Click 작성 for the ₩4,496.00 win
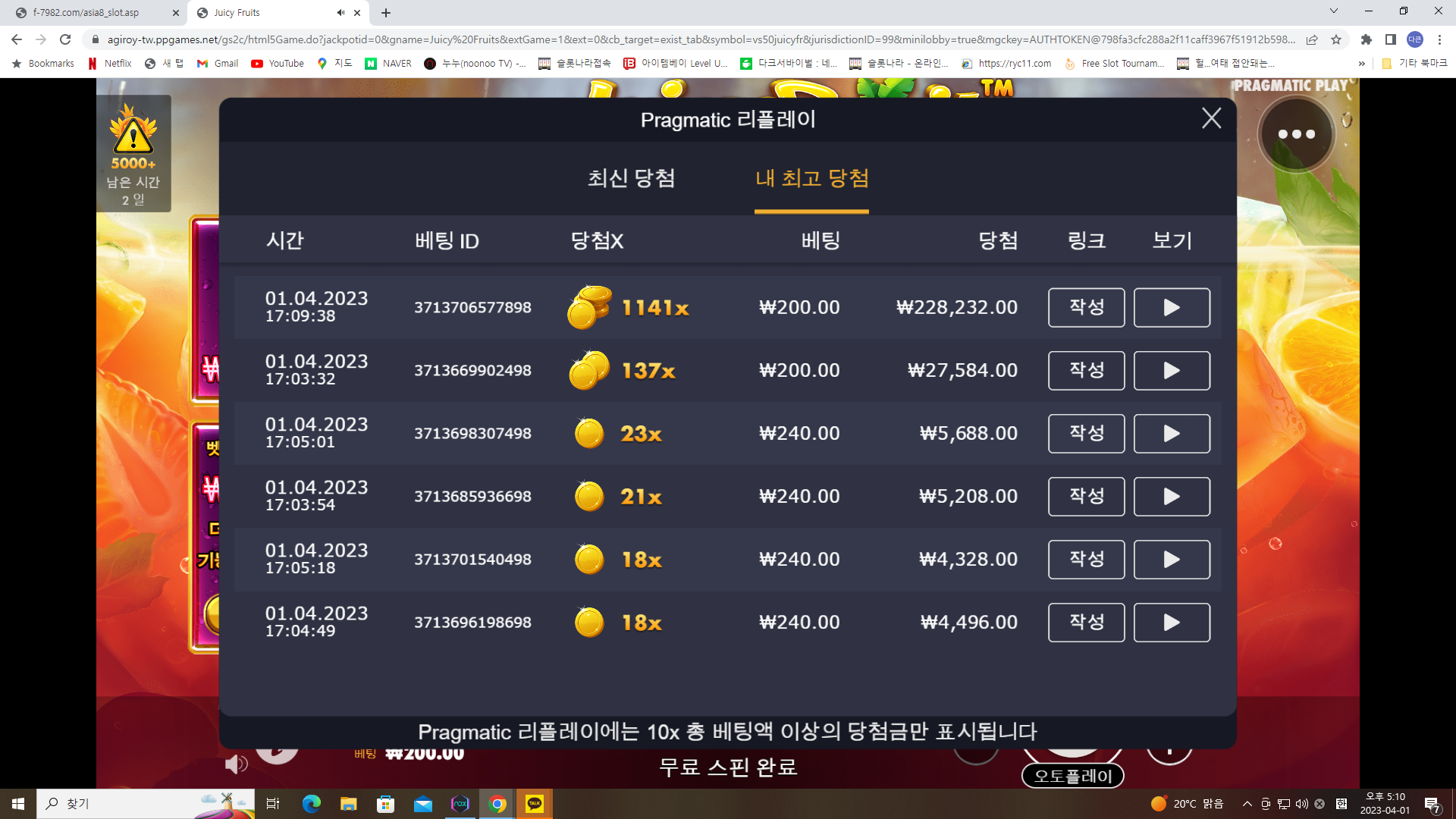The width and height of the screenshot is (1456, 819). click(x=1086, y=622)
